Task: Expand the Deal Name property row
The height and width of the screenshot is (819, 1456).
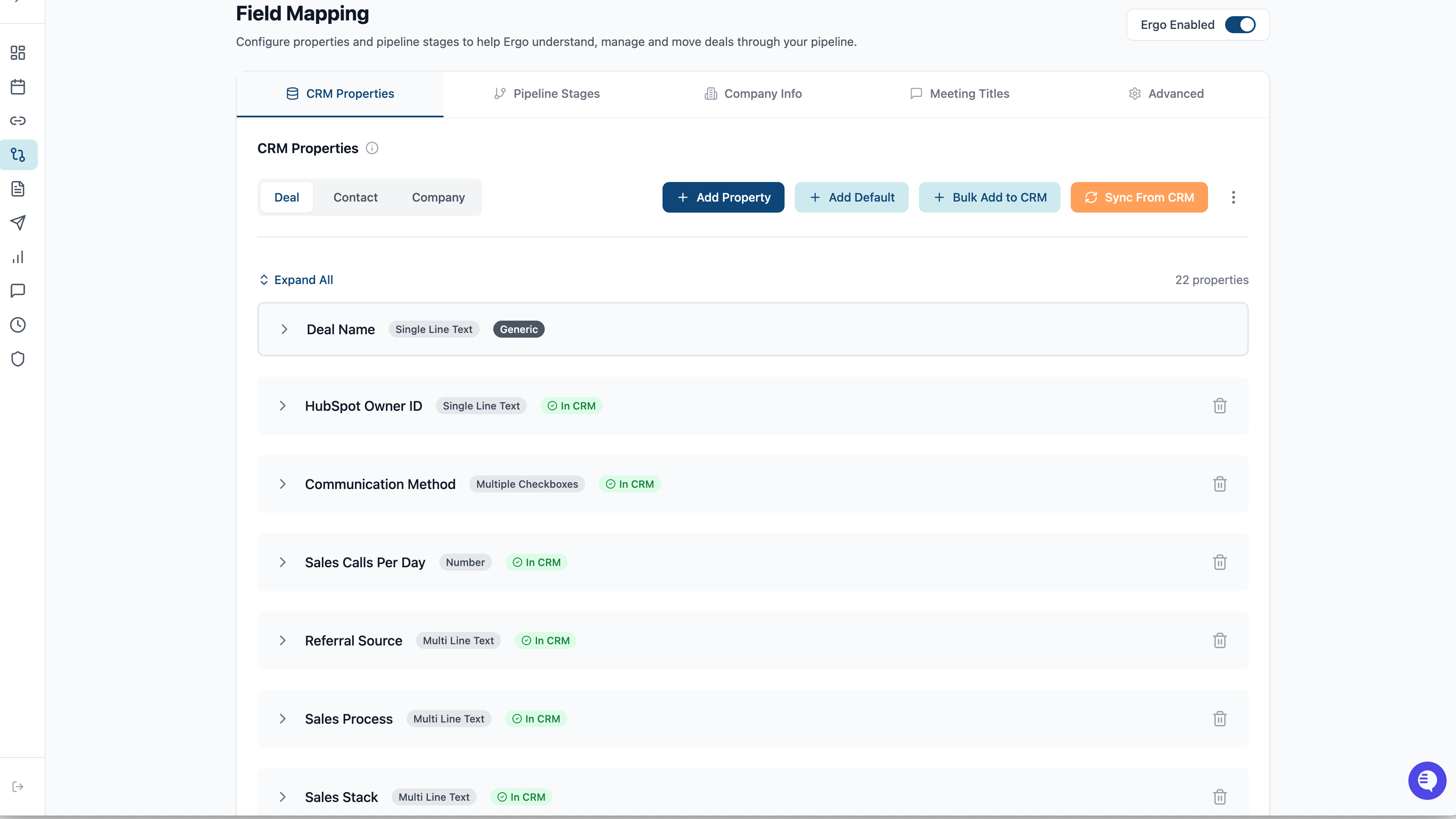Action: 284,330
